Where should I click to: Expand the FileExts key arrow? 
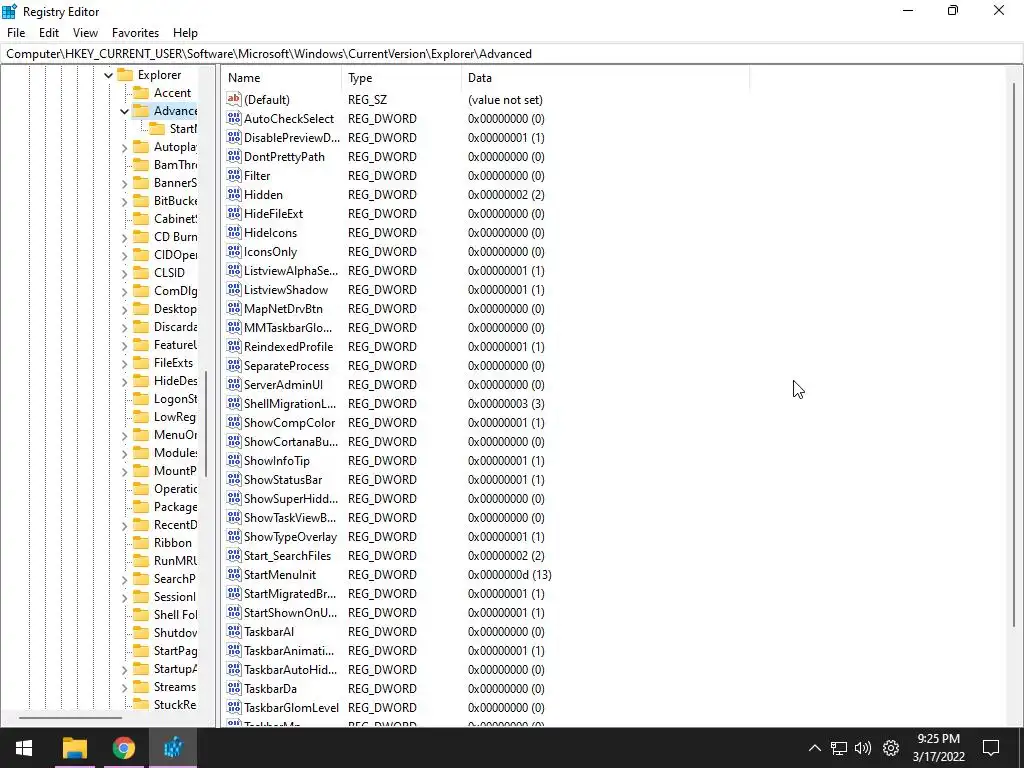(124, 363)
